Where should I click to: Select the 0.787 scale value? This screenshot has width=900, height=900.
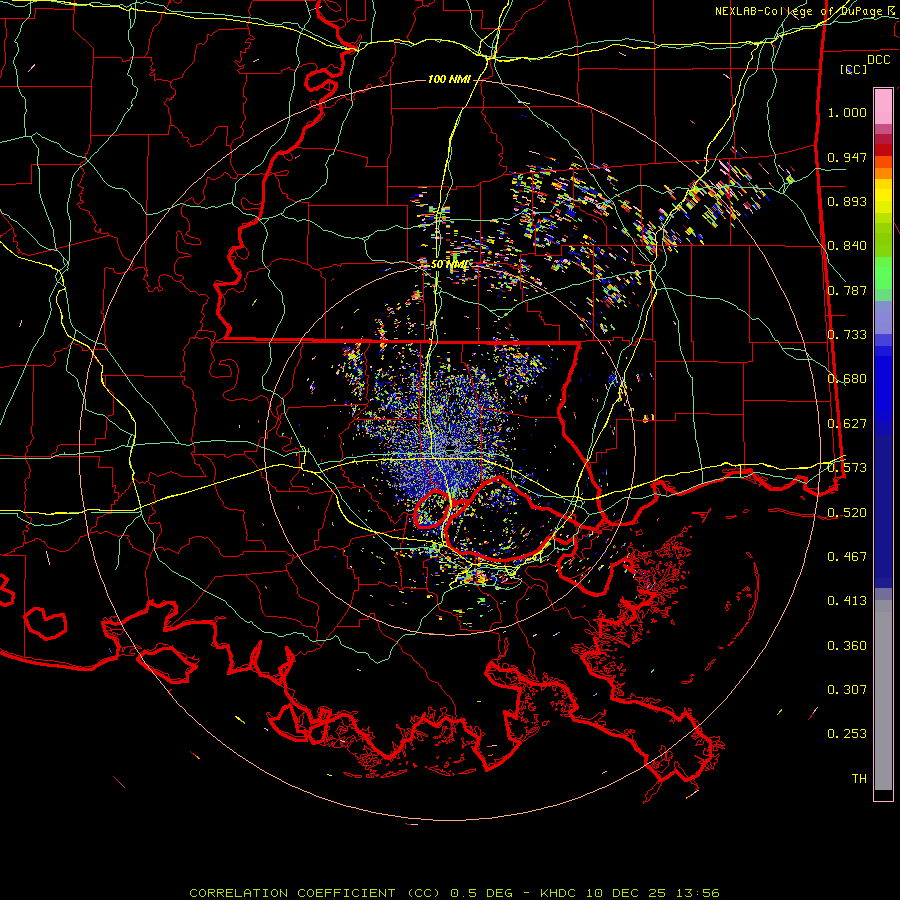(x=847, y=290)
